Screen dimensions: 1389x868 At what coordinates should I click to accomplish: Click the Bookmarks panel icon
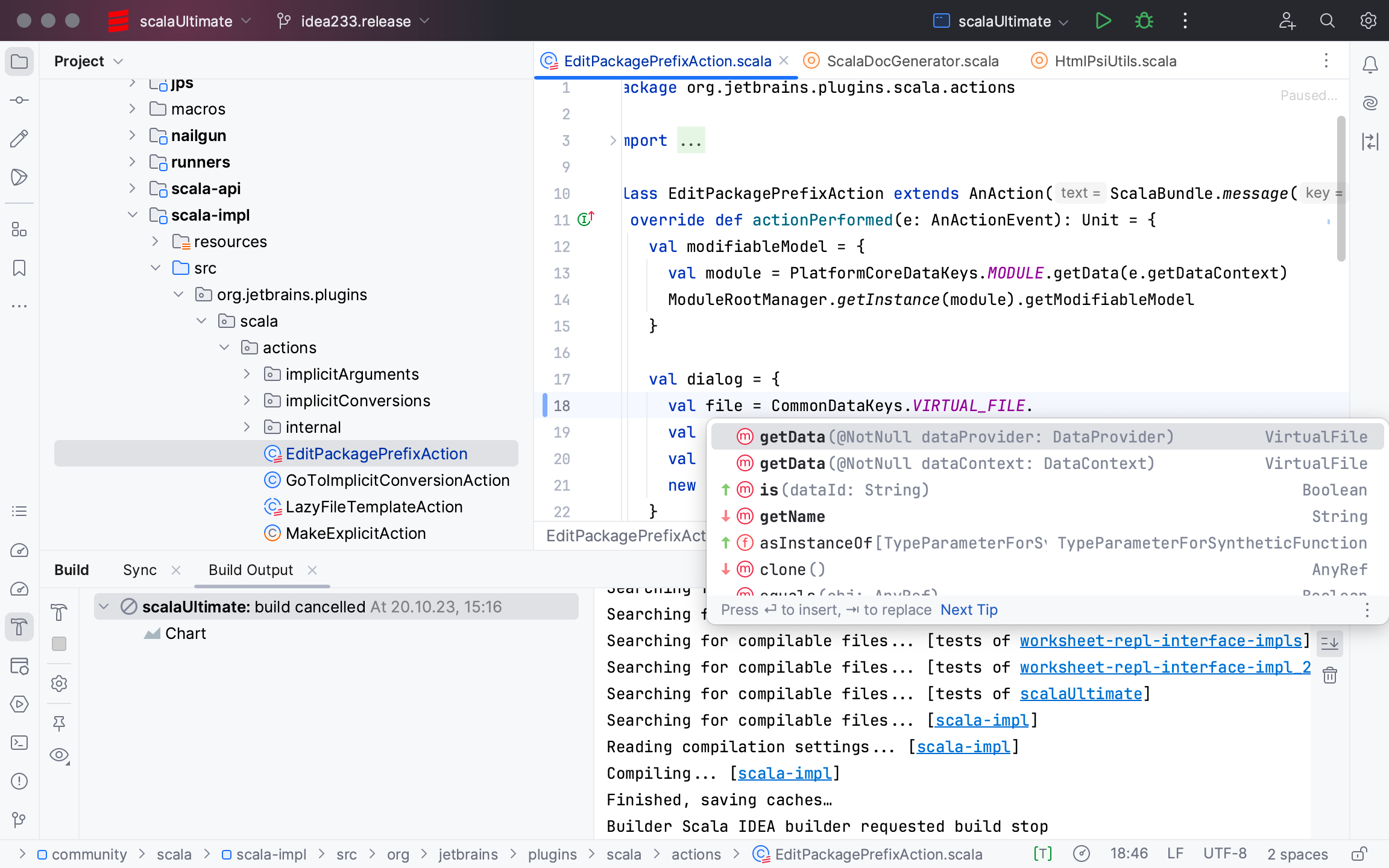pos(20,268)
